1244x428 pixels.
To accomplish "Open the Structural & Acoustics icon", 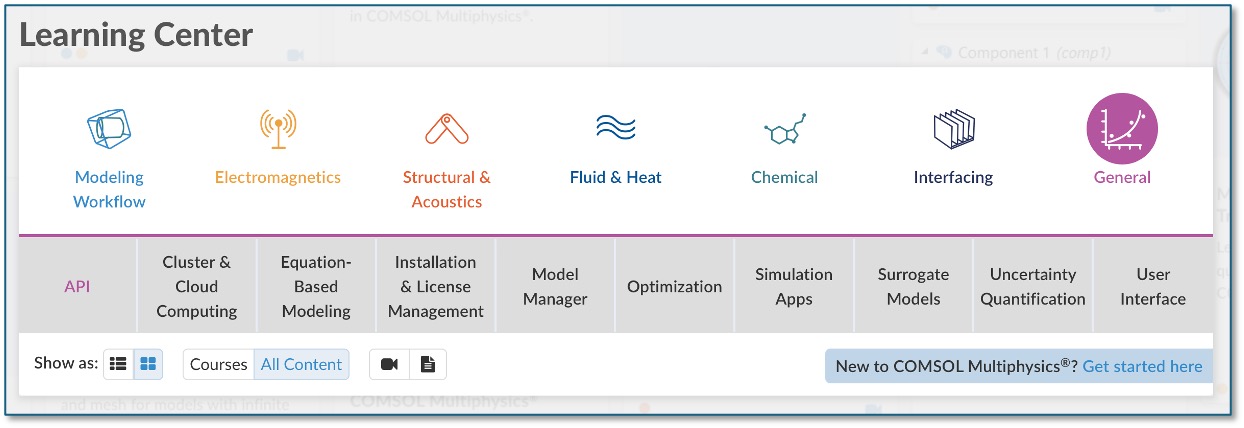I will (446, 128).
